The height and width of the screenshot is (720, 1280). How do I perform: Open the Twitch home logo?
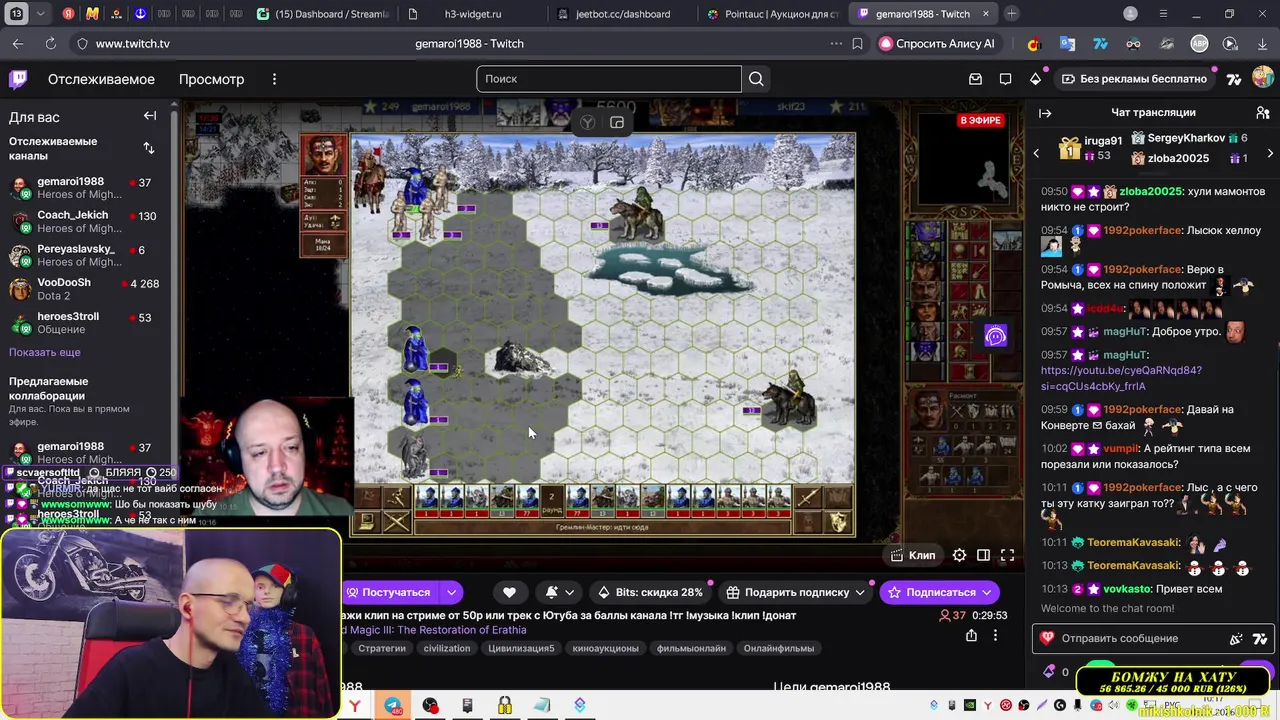click(x=18, y=79)
